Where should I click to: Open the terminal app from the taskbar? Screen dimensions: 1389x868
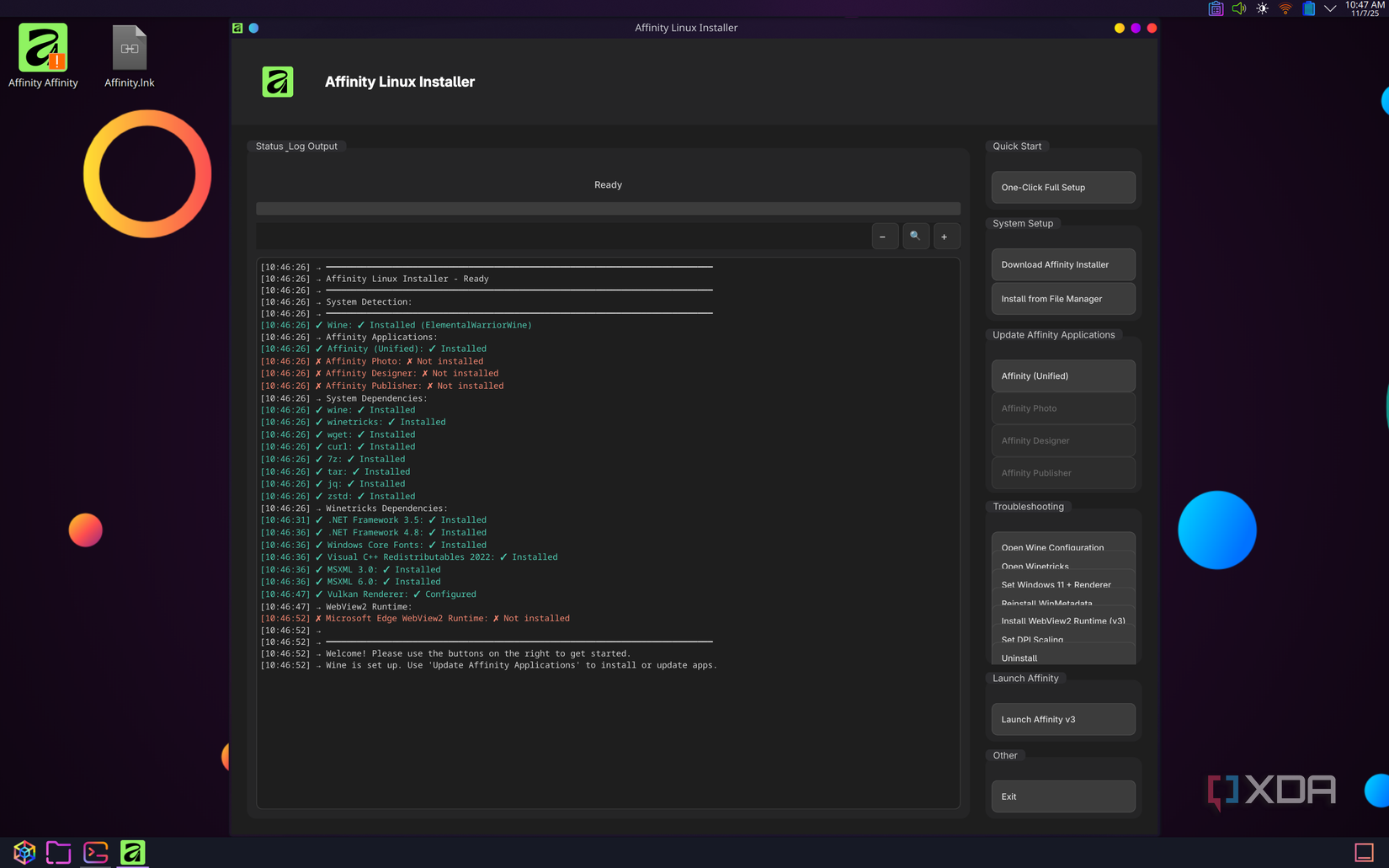[x=95, y=852]
